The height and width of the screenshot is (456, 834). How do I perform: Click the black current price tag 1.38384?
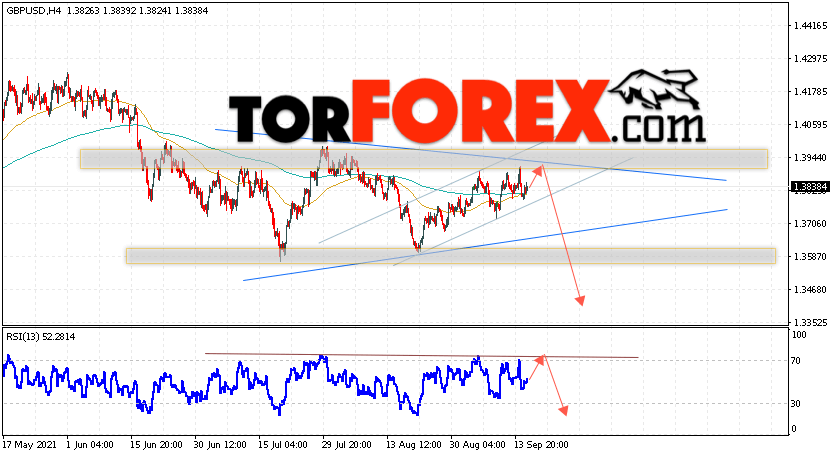(810, 187)
